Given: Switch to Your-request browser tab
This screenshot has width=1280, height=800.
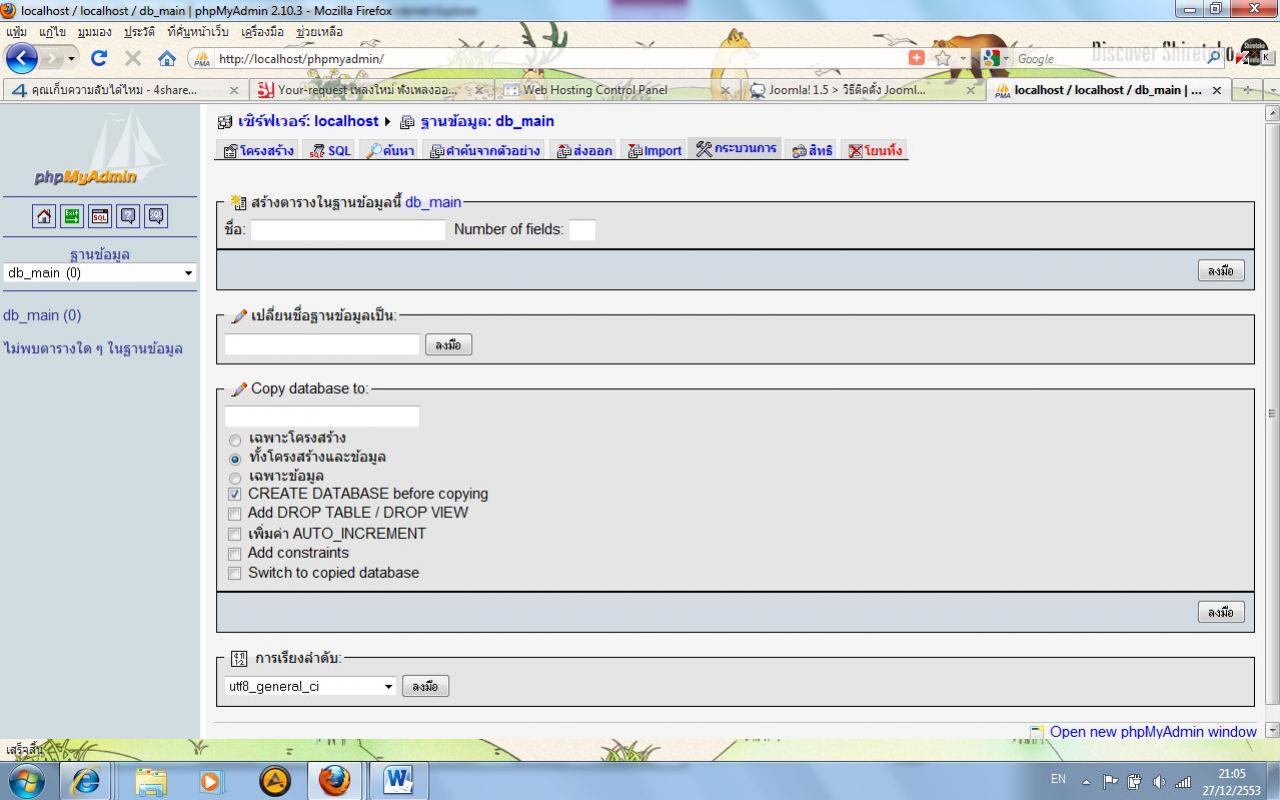Looking at the screenshot, I should pos(370,90).
